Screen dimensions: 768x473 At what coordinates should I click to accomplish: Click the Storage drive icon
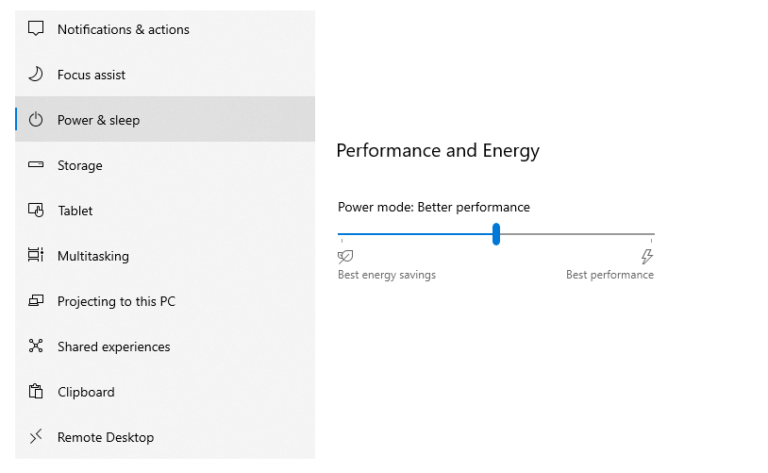pos(36,165)
